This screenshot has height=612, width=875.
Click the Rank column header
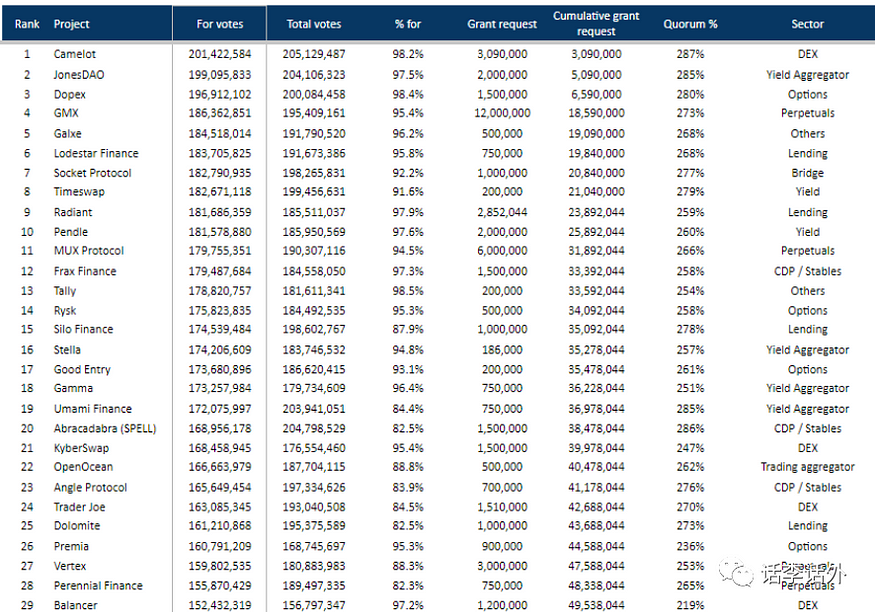pos(27,24)
